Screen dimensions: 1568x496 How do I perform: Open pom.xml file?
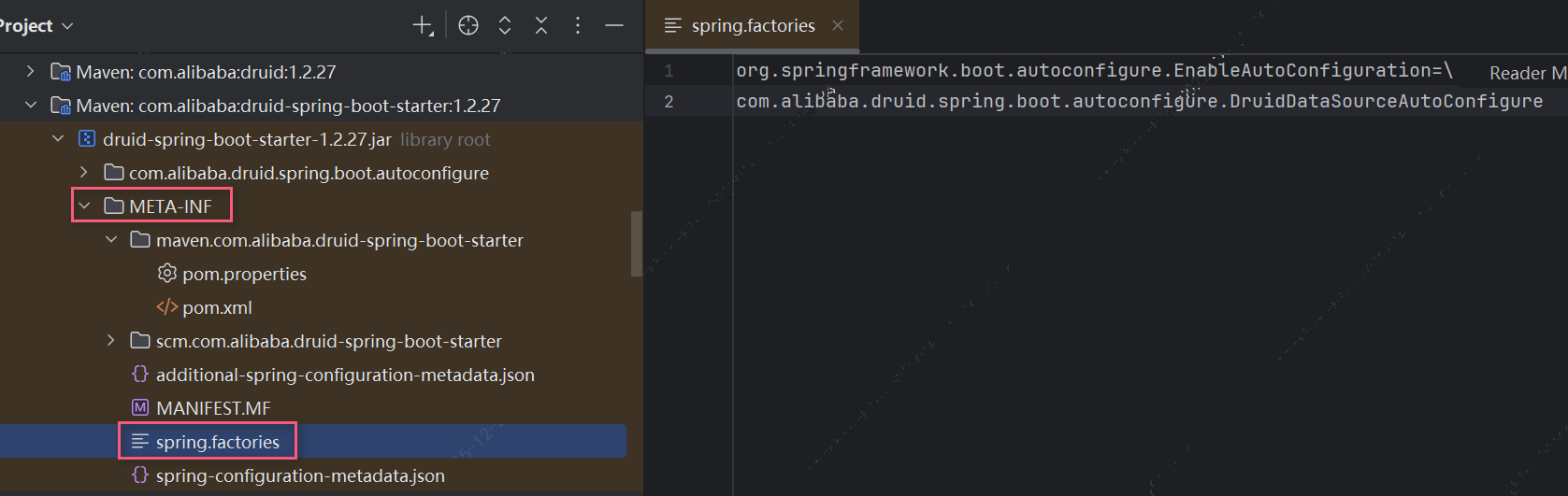217,307
